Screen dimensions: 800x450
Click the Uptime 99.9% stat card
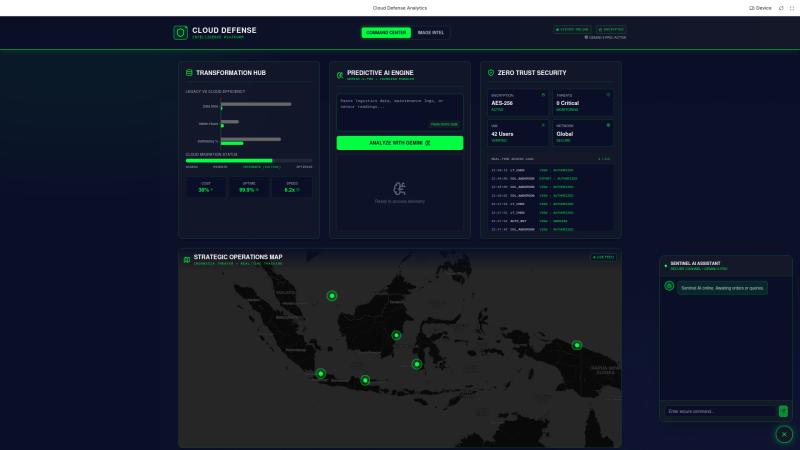click(x=248, y=187)
